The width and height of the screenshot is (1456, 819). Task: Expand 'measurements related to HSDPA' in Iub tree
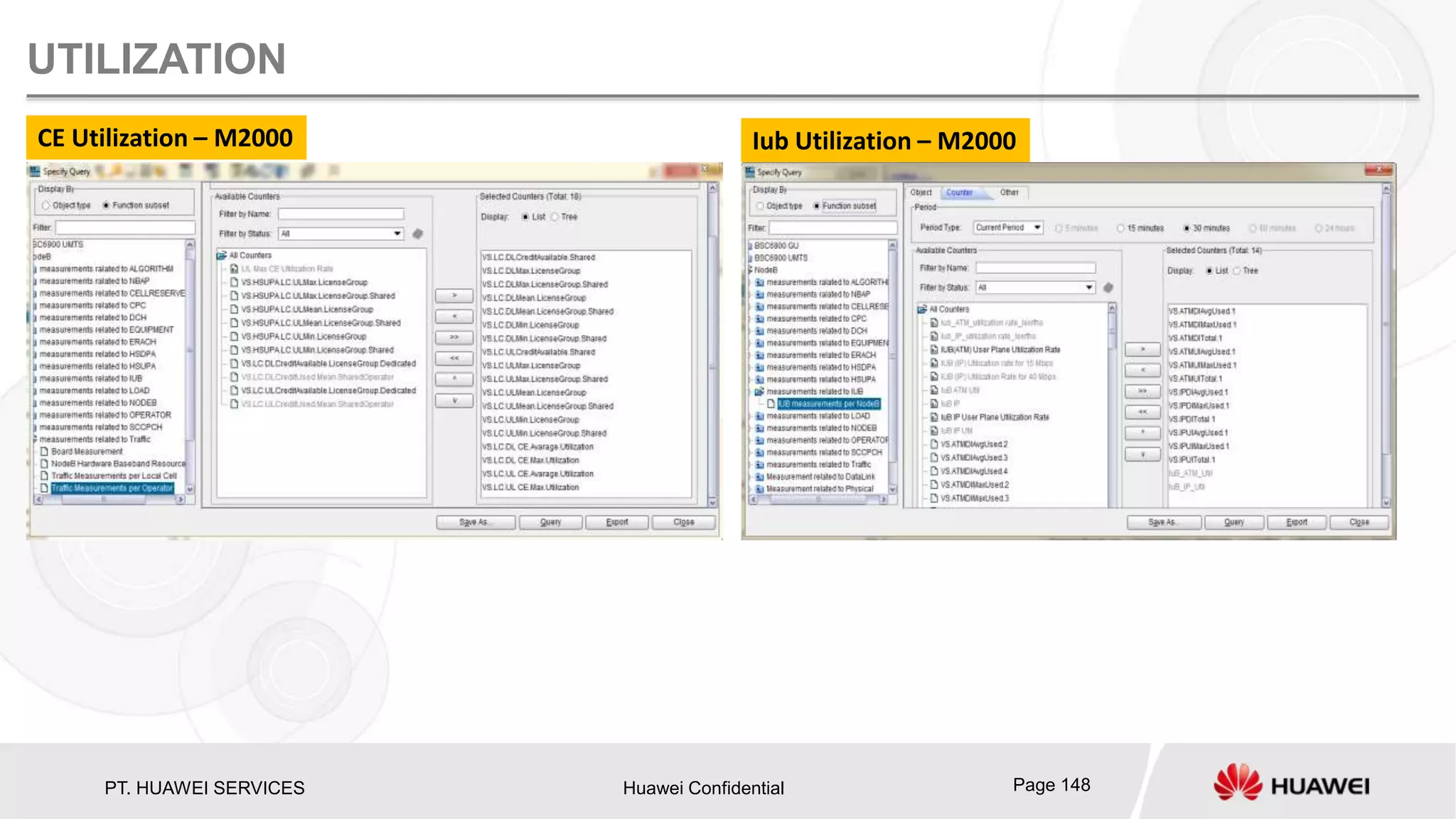pyautogui.click(x=751, y=368)
